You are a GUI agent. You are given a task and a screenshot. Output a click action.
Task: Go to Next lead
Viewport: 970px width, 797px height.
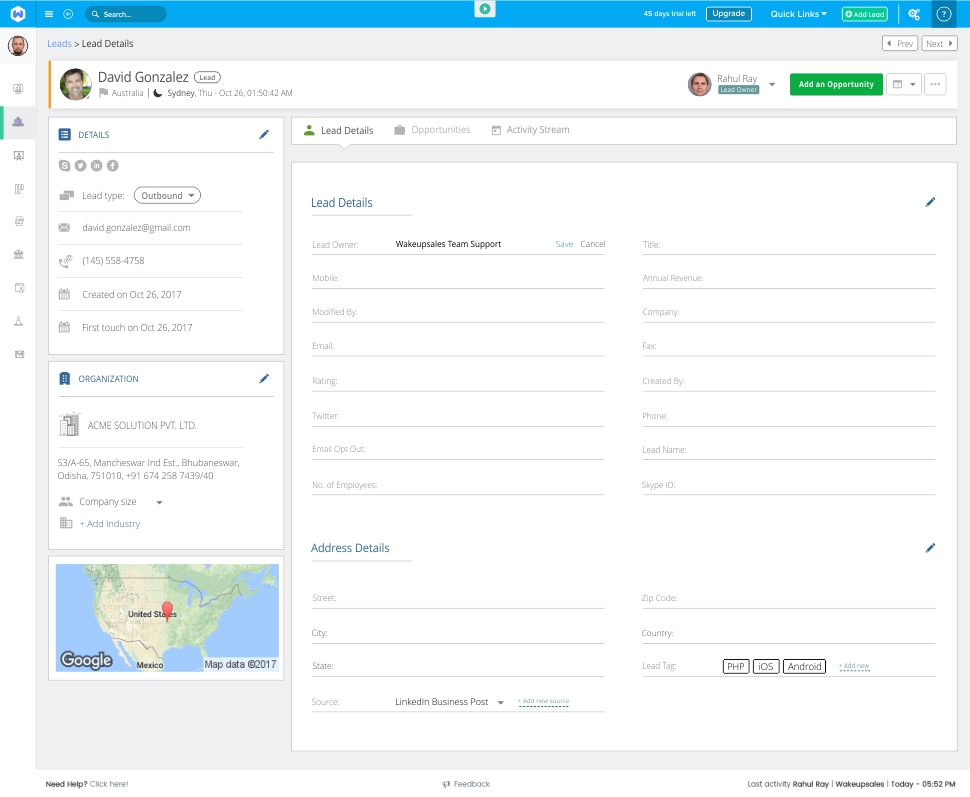(x=939, y=43)
